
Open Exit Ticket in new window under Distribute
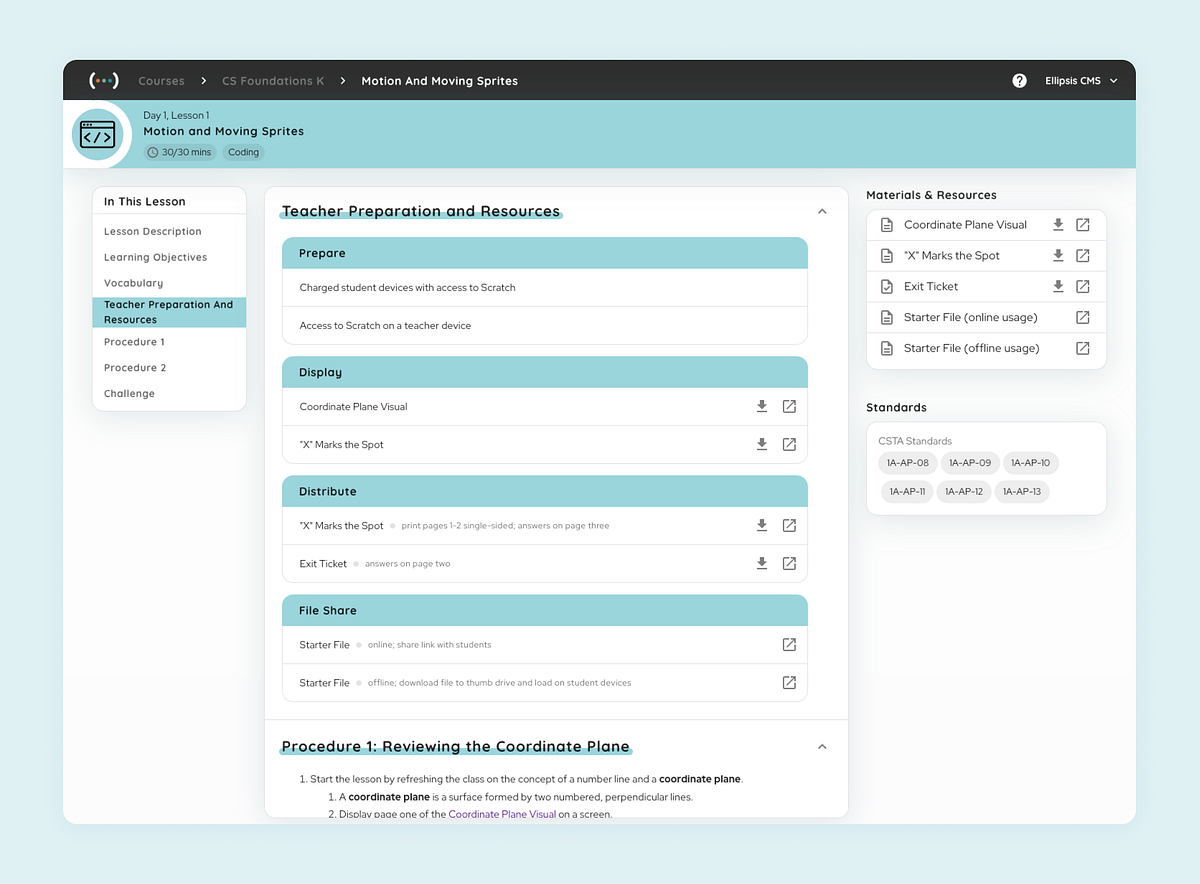pyautogui.click(x=789, y=564)
